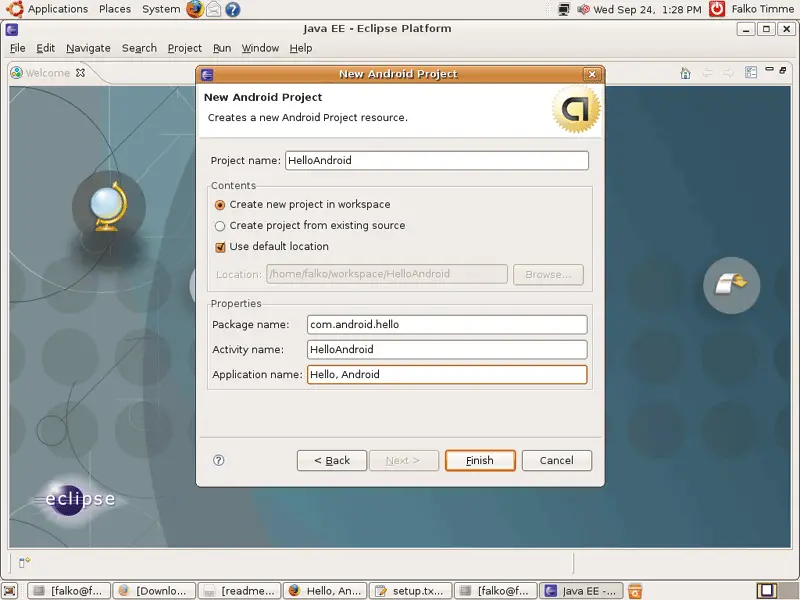Click the Application name field
This screenshot has width=800, height=600.
pos(447,374)
